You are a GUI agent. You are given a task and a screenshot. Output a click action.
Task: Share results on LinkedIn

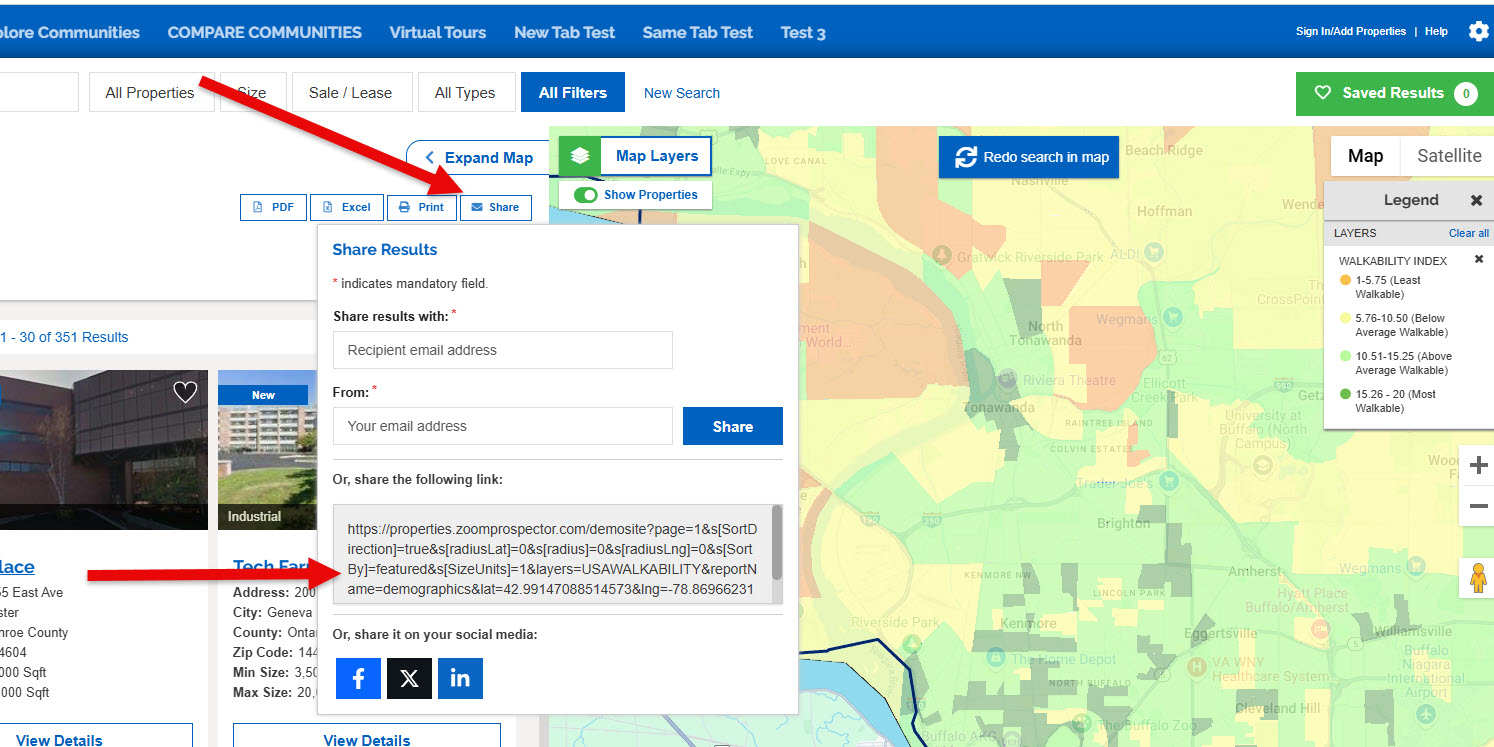460,678
